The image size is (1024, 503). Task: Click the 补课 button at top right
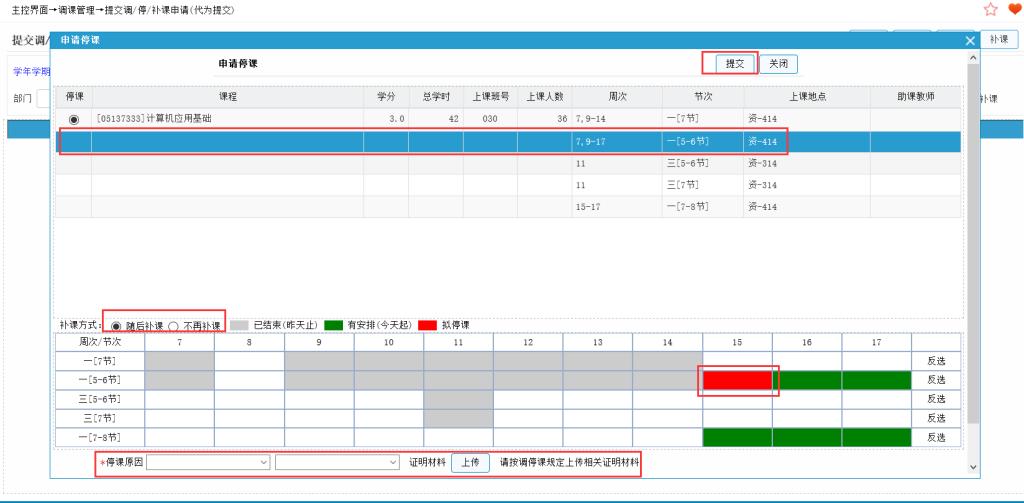[x=996, y=39]
